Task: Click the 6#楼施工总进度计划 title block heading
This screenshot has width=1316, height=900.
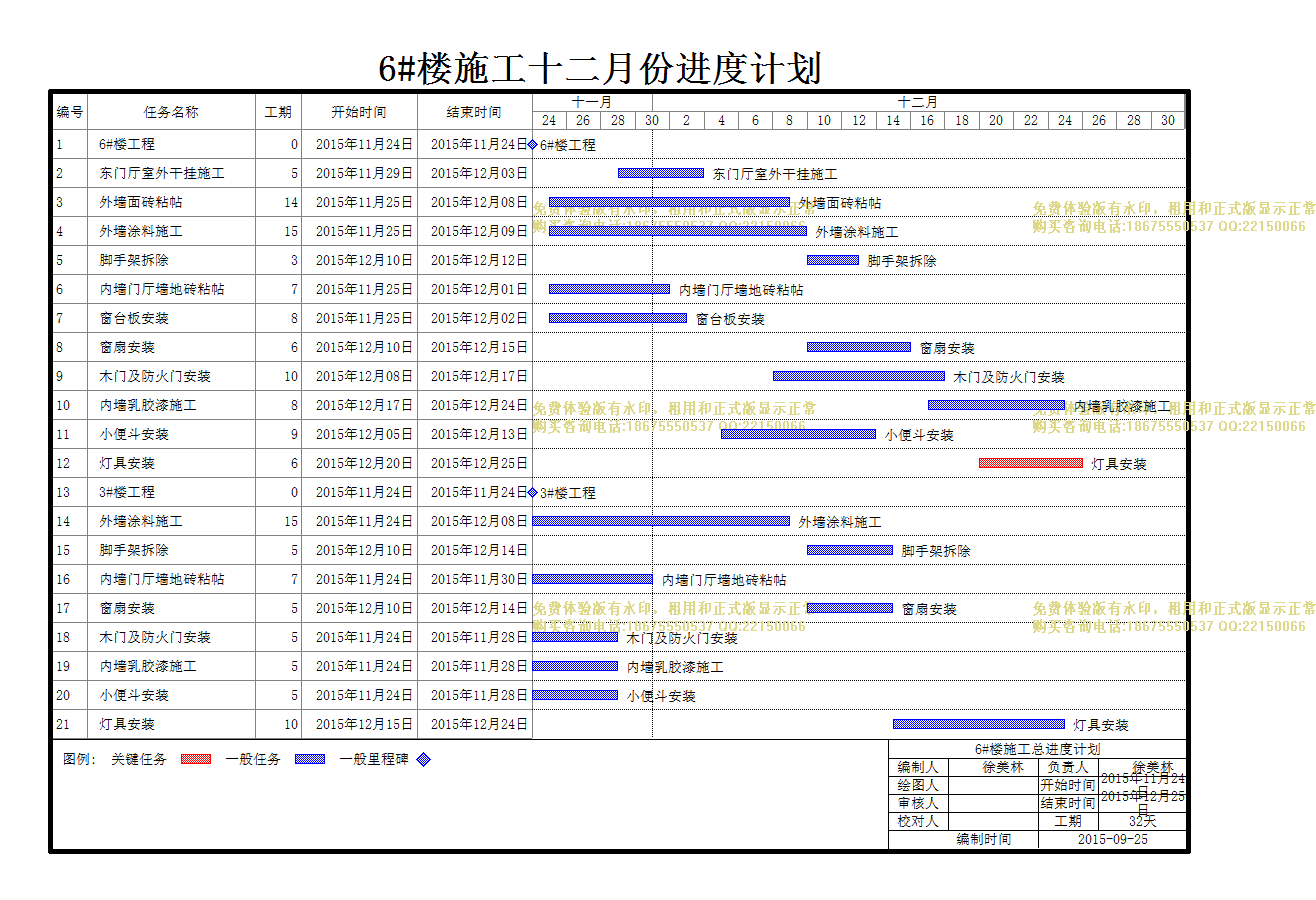Action: coord(1037,749)
